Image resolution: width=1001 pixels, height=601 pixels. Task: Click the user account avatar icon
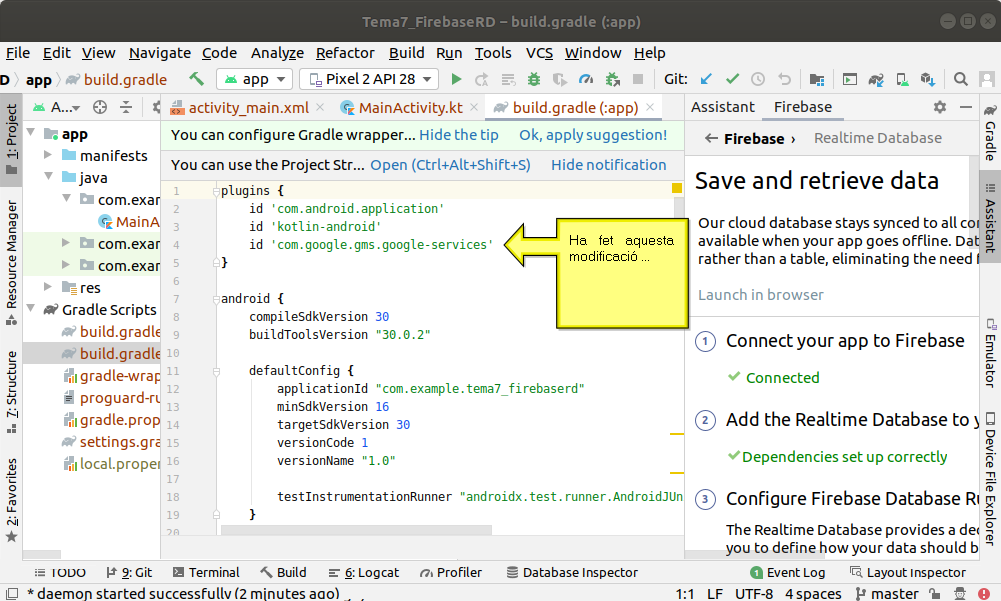coord(987,79)
